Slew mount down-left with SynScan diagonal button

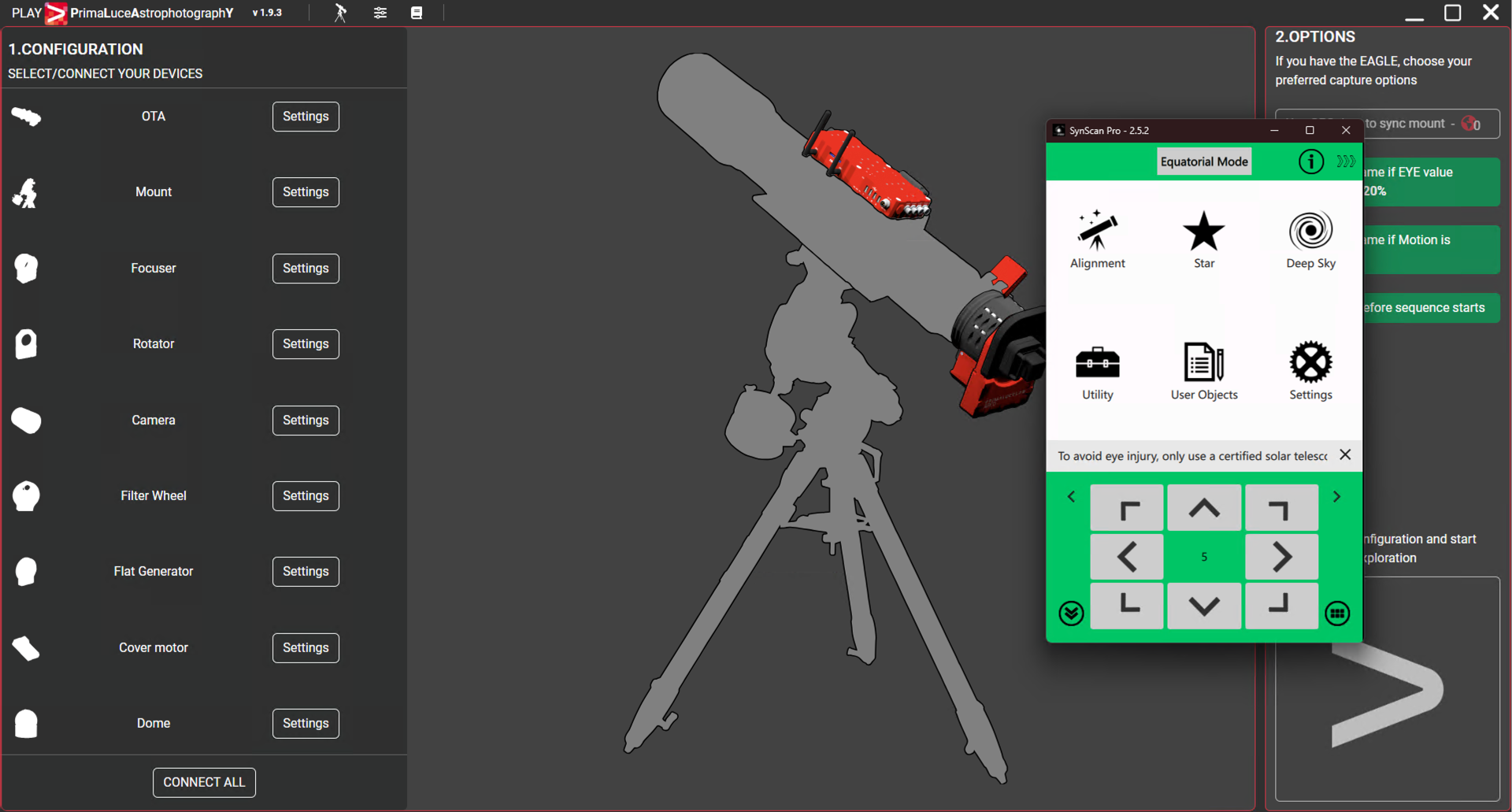pos(1127,606)
